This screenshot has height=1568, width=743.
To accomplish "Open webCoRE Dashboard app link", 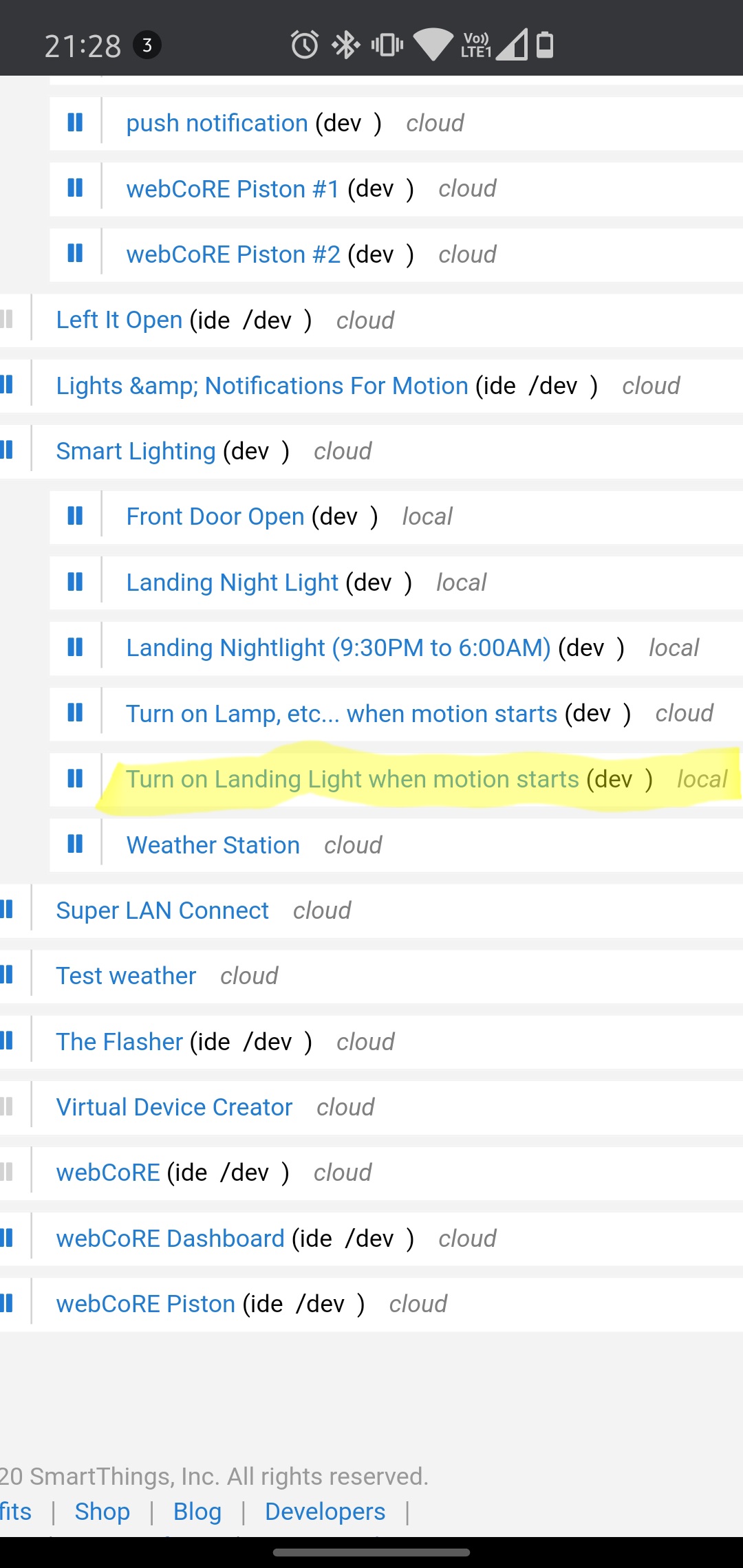I will [170, 1239].
